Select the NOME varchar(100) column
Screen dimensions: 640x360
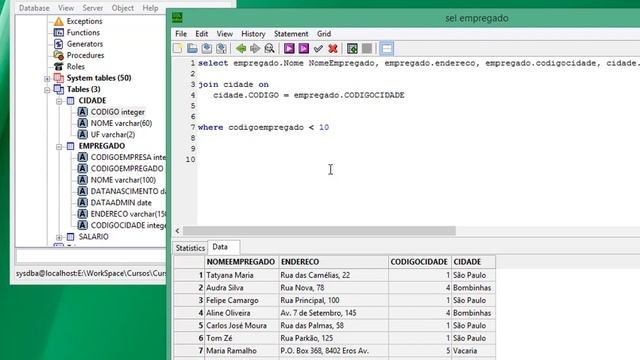123,180
